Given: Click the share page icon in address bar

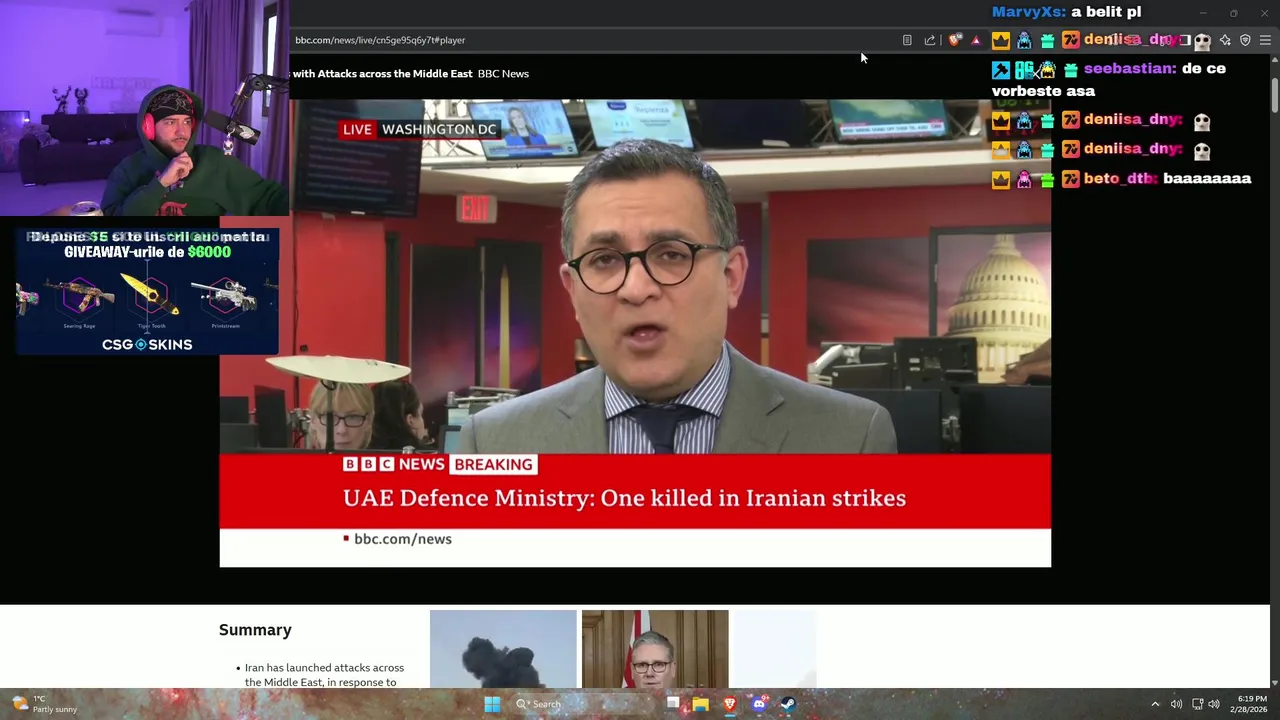Looking at the screenshot, I should [930, 40].
